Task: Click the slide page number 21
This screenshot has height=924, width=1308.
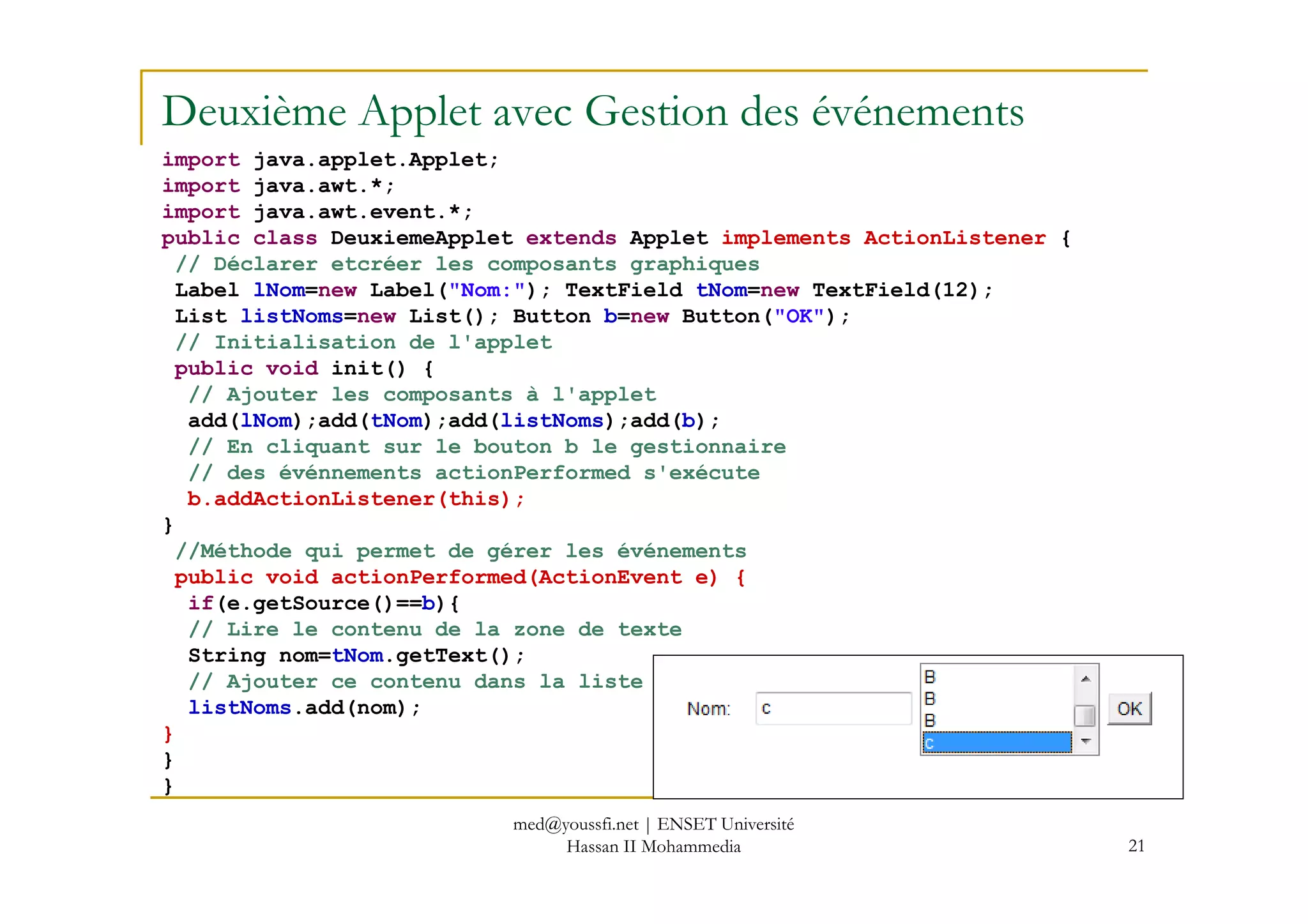Action: (x=1136, y=845)
